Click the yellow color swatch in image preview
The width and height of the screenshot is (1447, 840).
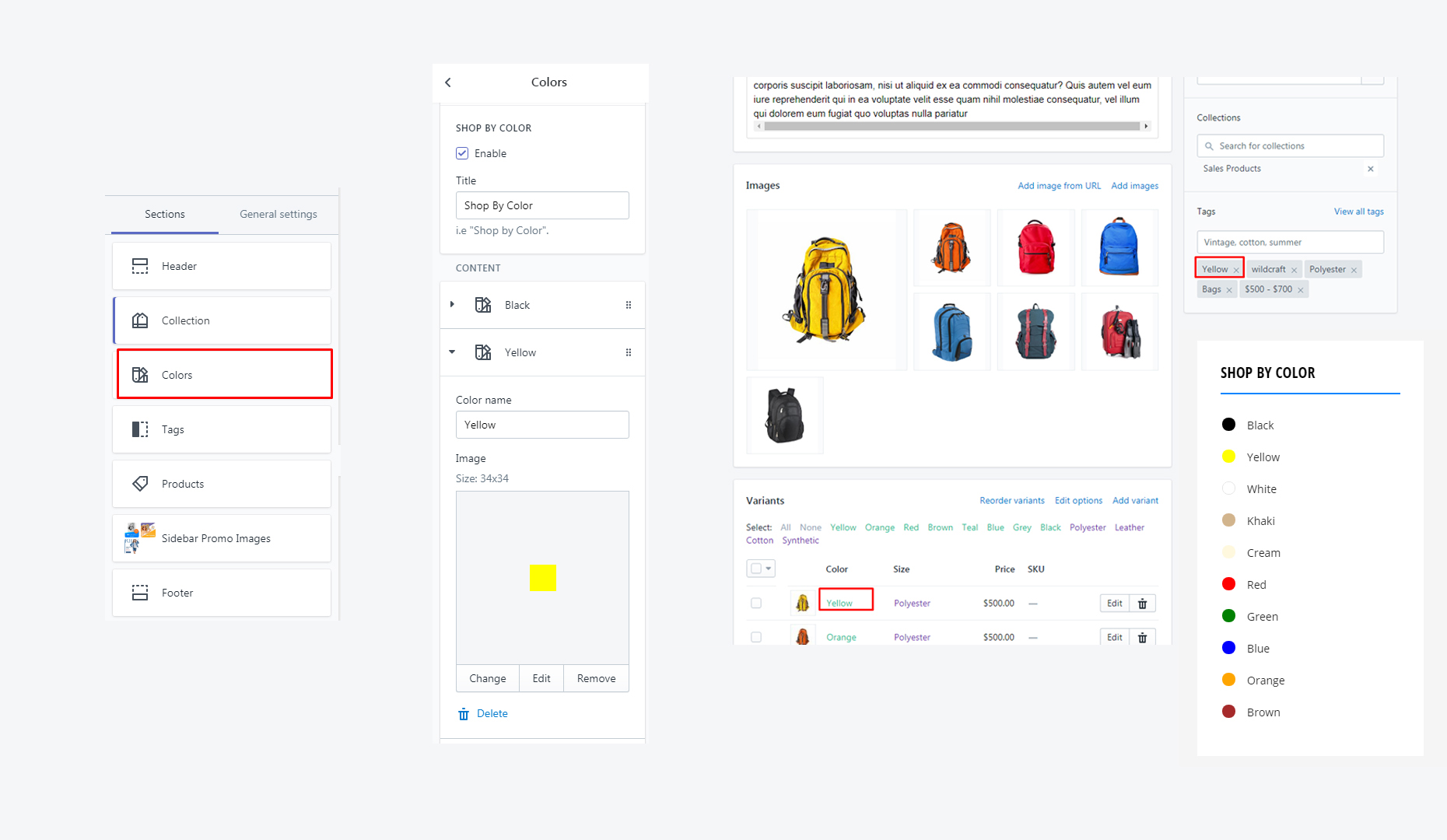543,577
